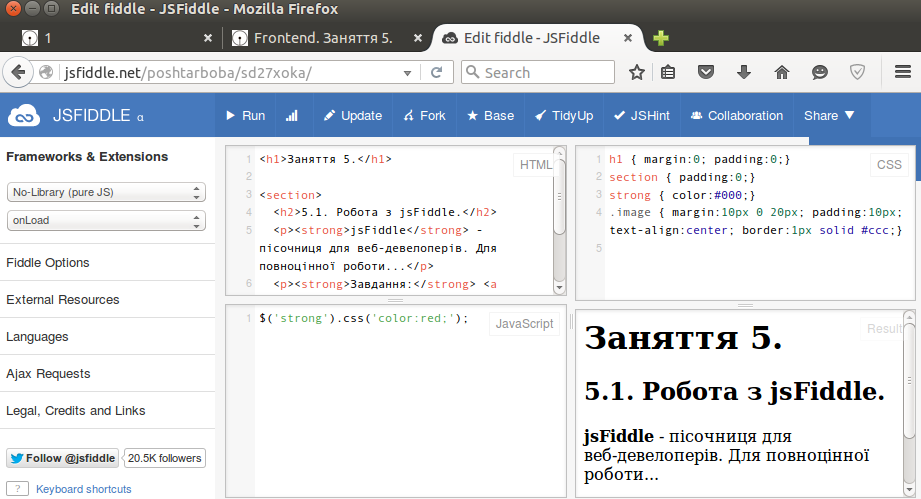921x499 pixels.
Task: Expand External Resources section
Action: (63, 299)
